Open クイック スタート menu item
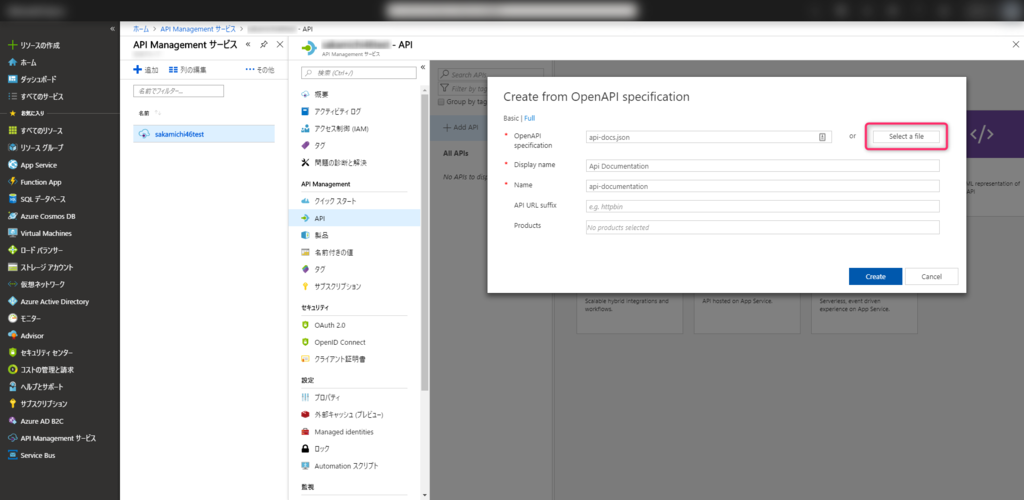This screenshot has width=1024, height=500. click(328, 201)
